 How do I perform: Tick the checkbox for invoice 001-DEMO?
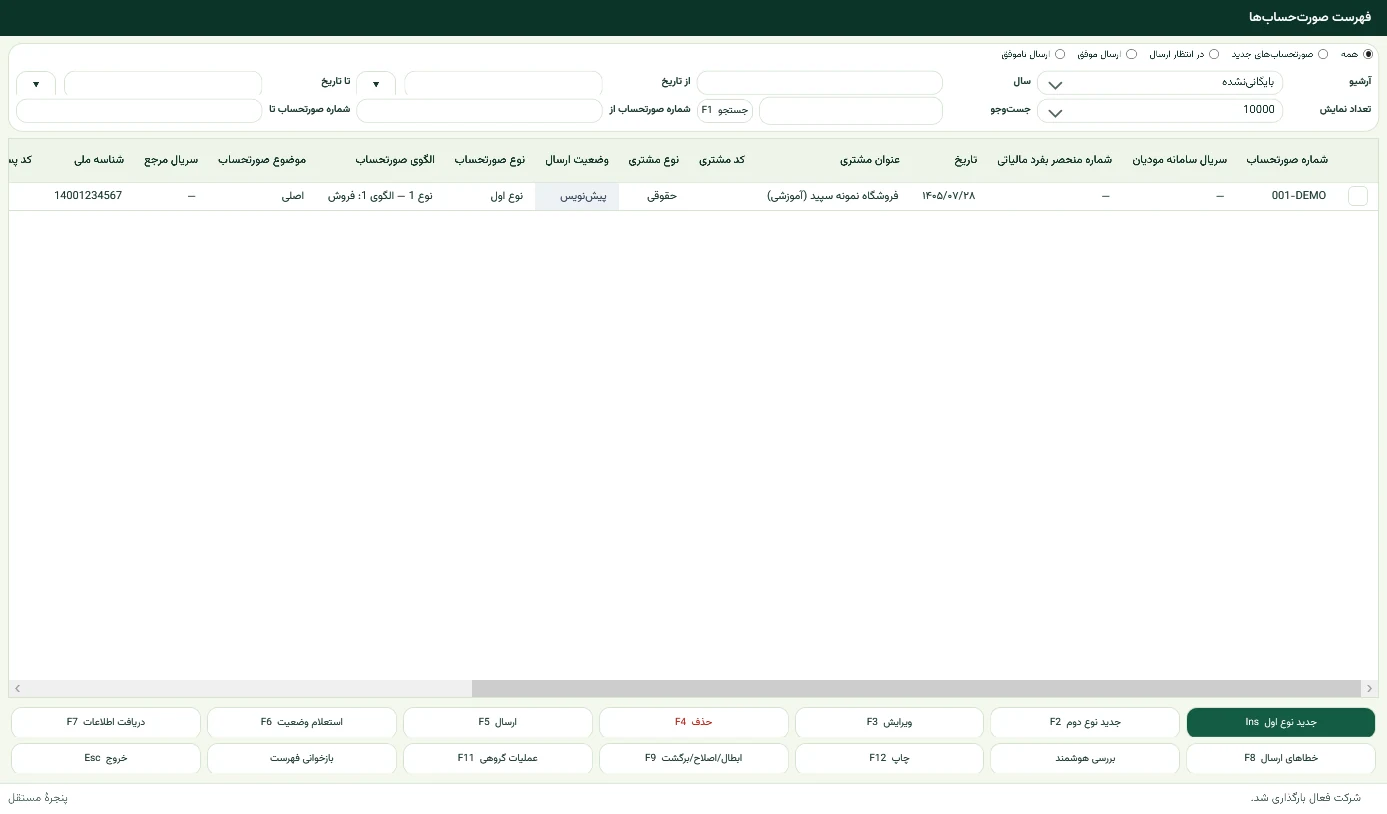[1358, 196]
